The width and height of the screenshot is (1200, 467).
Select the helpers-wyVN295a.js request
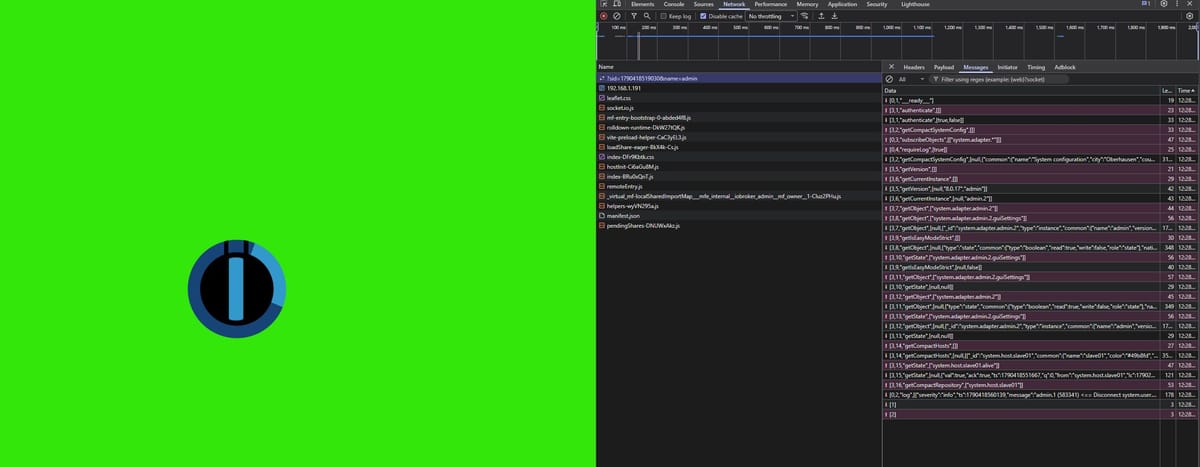(739, 206)
